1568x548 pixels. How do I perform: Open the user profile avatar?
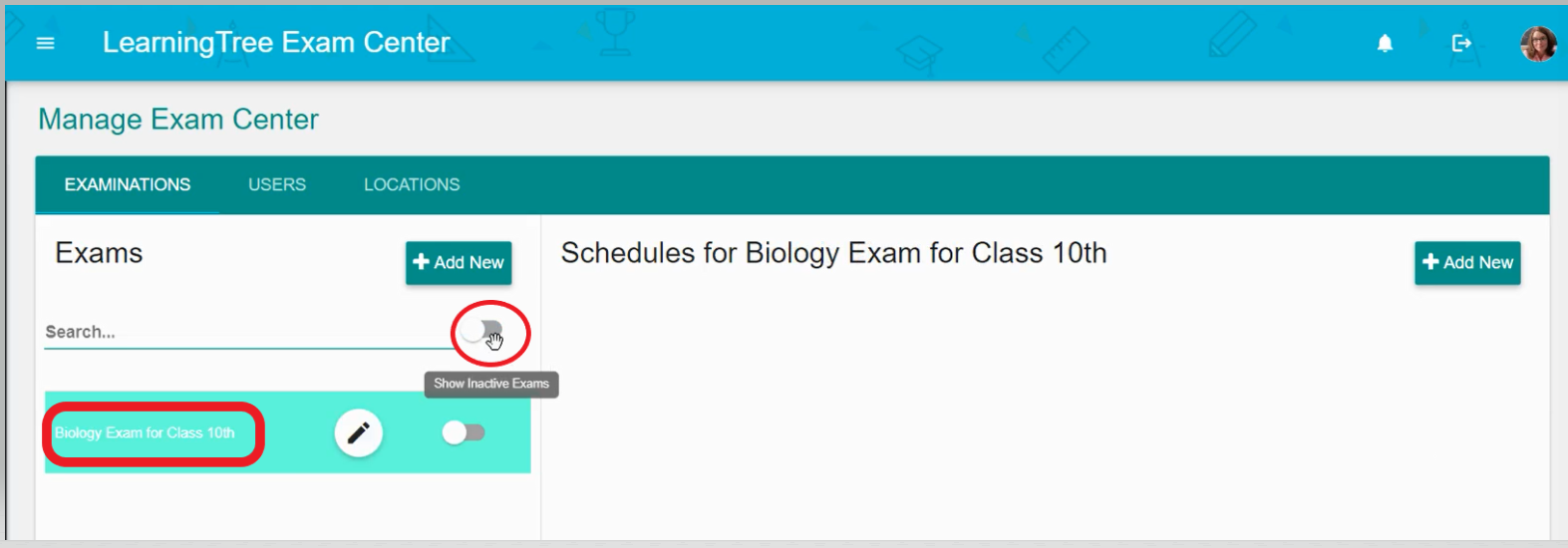(x=1537, y=44)
